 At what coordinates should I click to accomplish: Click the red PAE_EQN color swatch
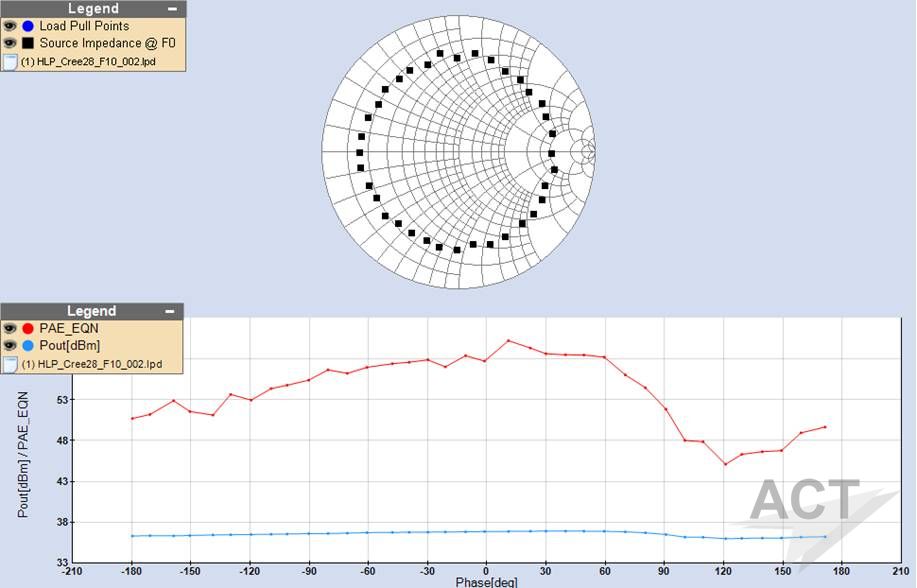click(x=27, y=328)
